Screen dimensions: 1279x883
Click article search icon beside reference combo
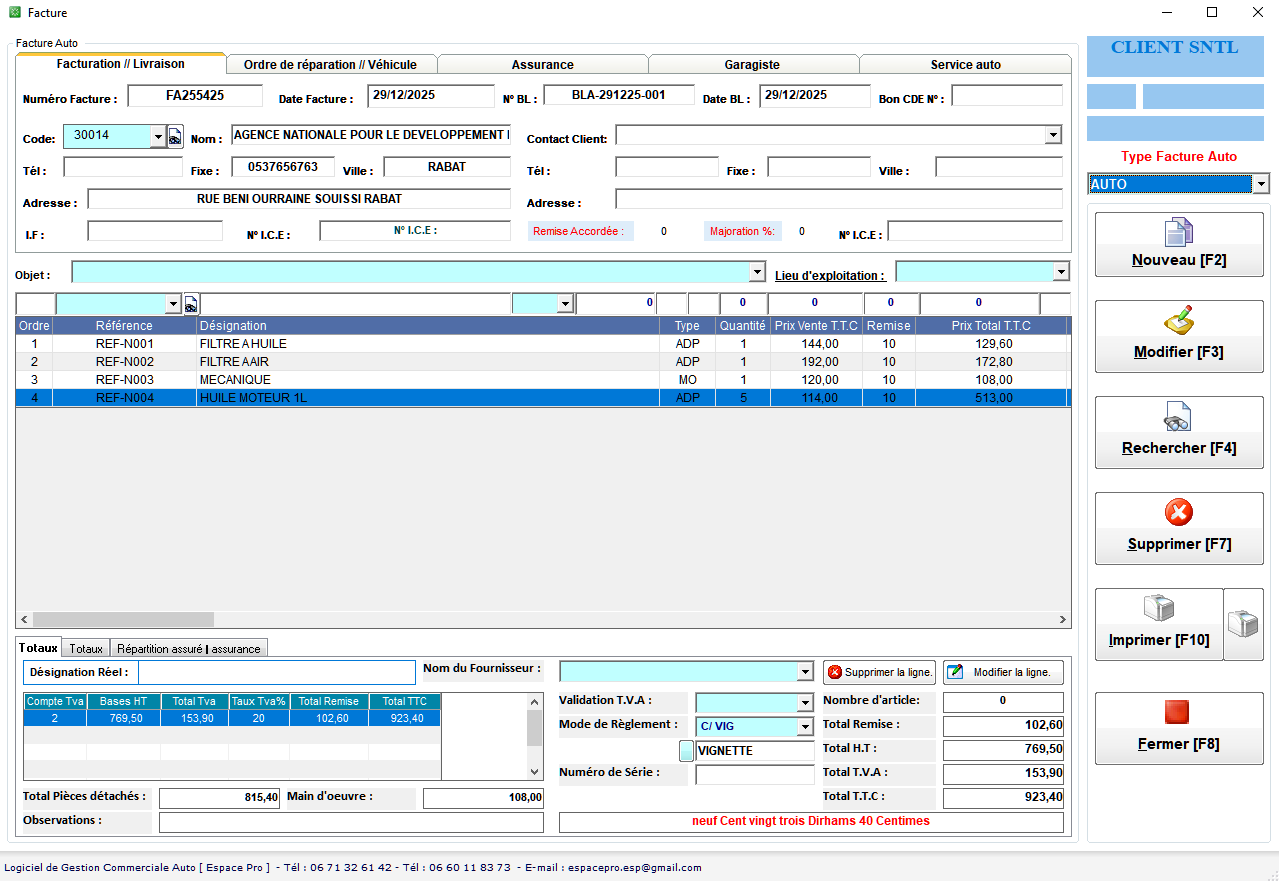[191, 304]
